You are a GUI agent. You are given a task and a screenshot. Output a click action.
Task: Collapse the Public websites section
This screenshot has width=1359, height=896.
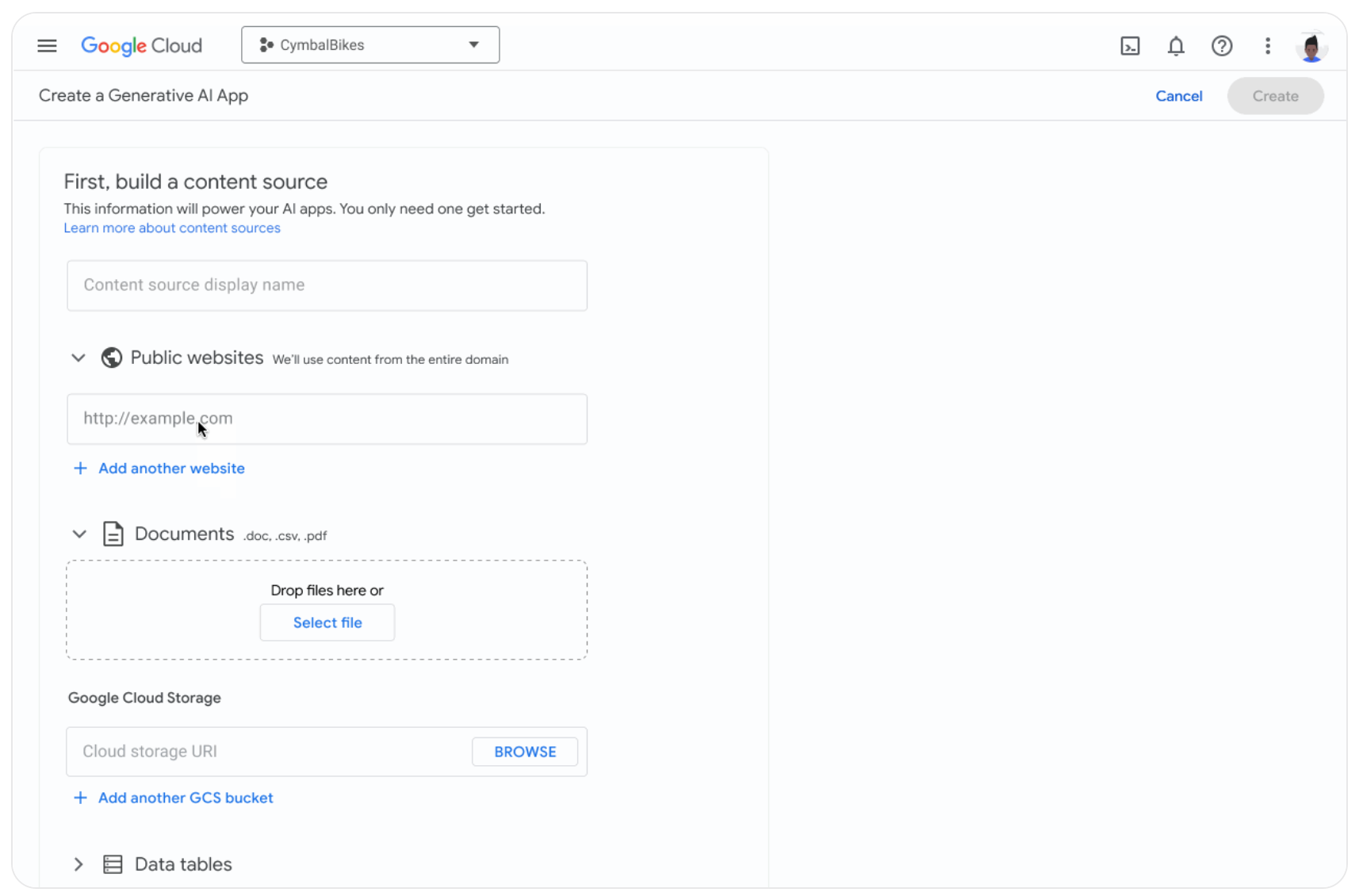78,358
